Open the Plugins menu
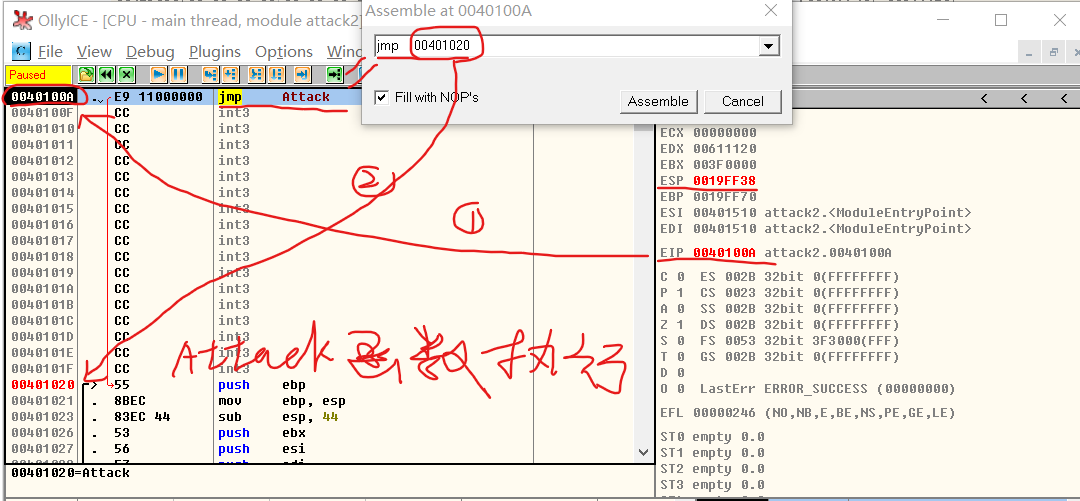The image size is (1080, 501). point(214,51)
